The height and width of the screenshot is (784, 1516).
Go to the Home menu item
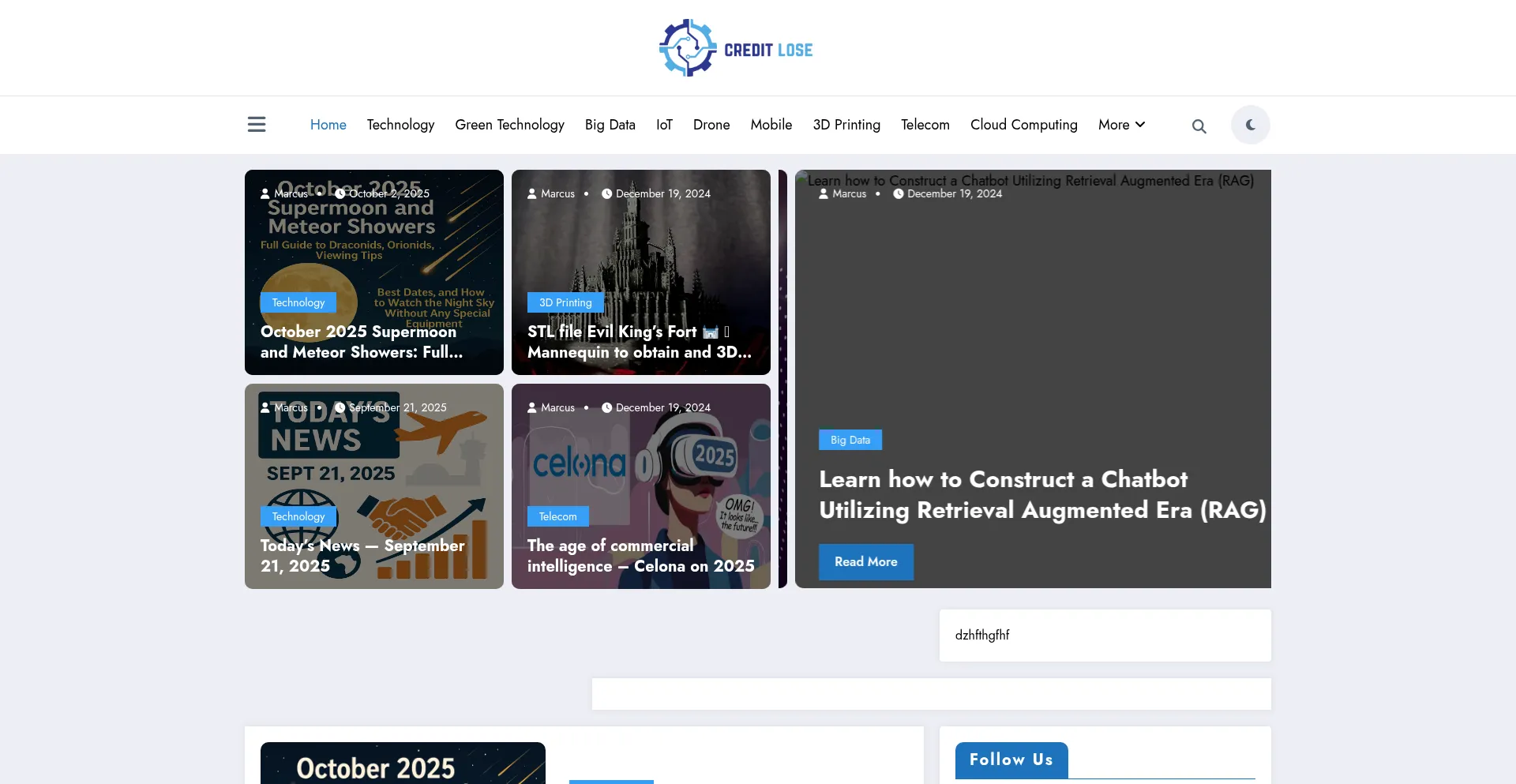coord(328,125)
